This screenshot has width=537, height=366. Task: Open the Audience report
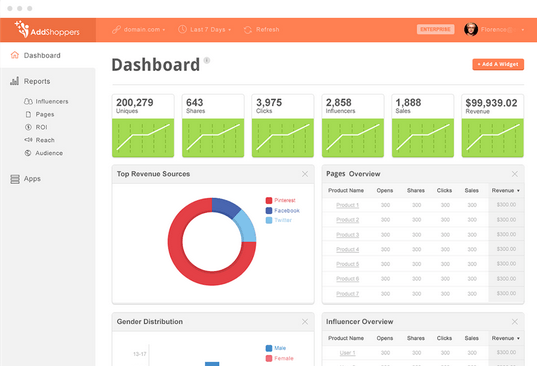[x=49, y=153]
